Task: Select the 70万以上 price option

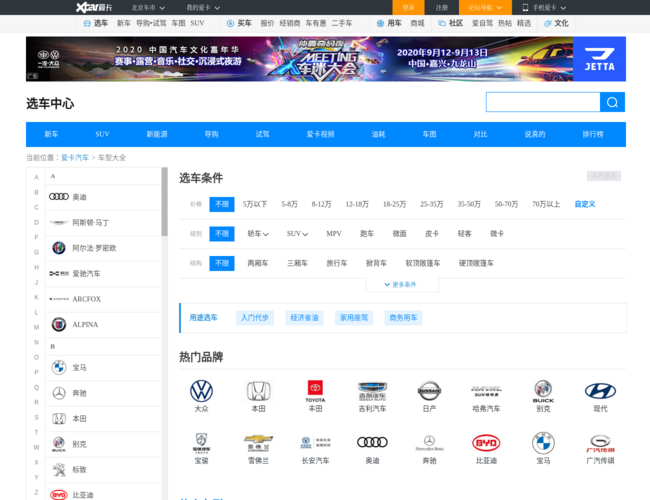Action: [x=546, y=204]
